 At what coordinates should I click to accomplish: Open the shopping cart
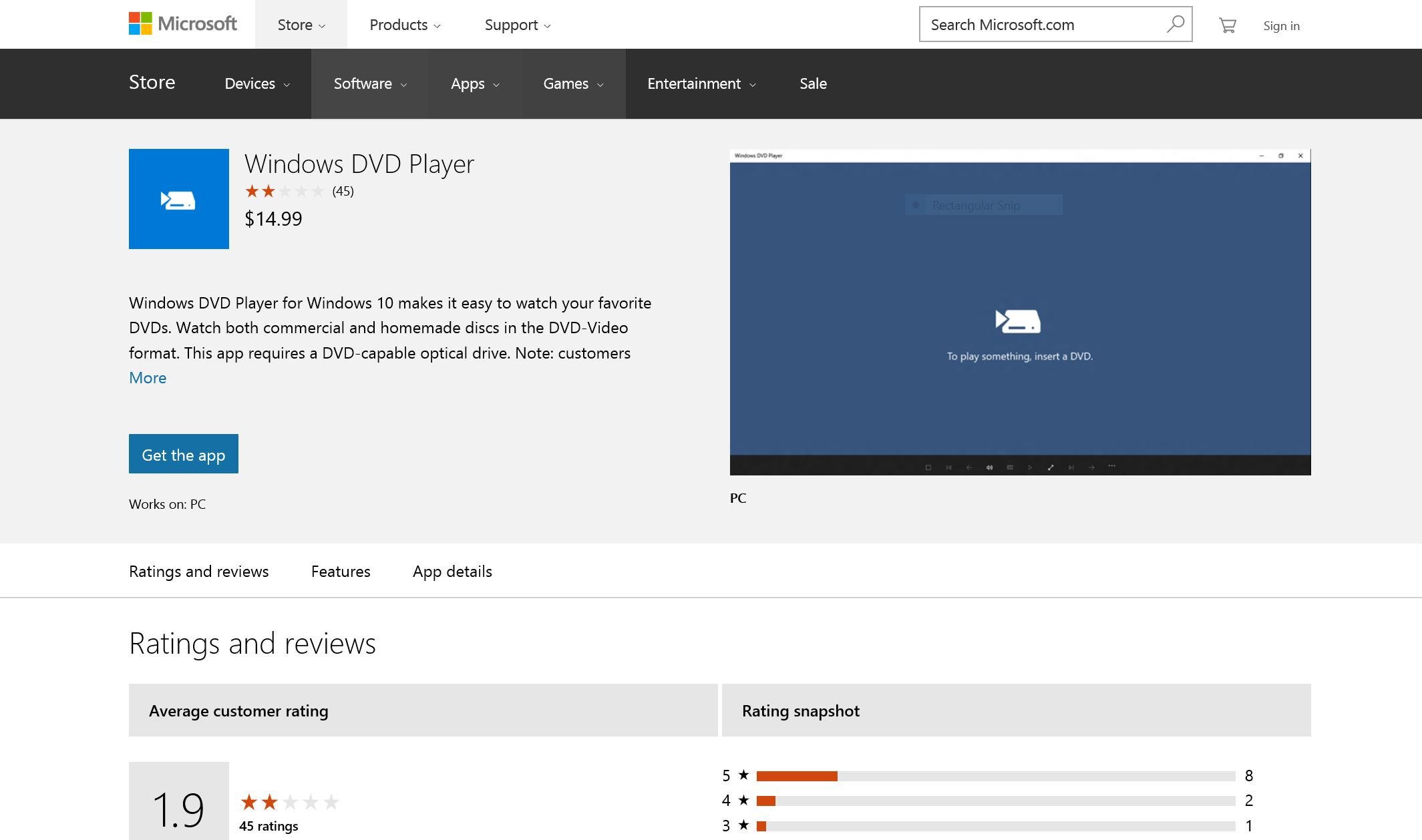coord(1227,25)
